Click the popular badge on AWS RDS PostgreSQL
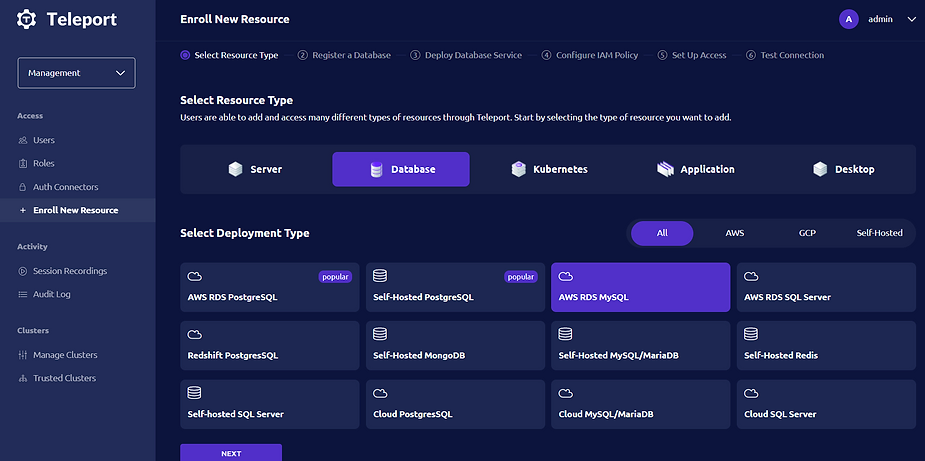 tap(335, 277)
